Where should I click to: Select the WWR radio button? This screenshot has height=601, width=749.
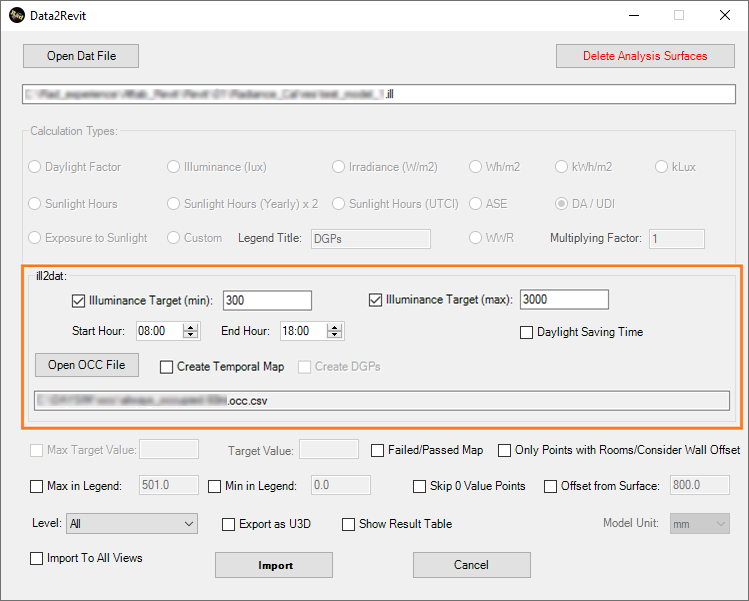click(475, 237)
